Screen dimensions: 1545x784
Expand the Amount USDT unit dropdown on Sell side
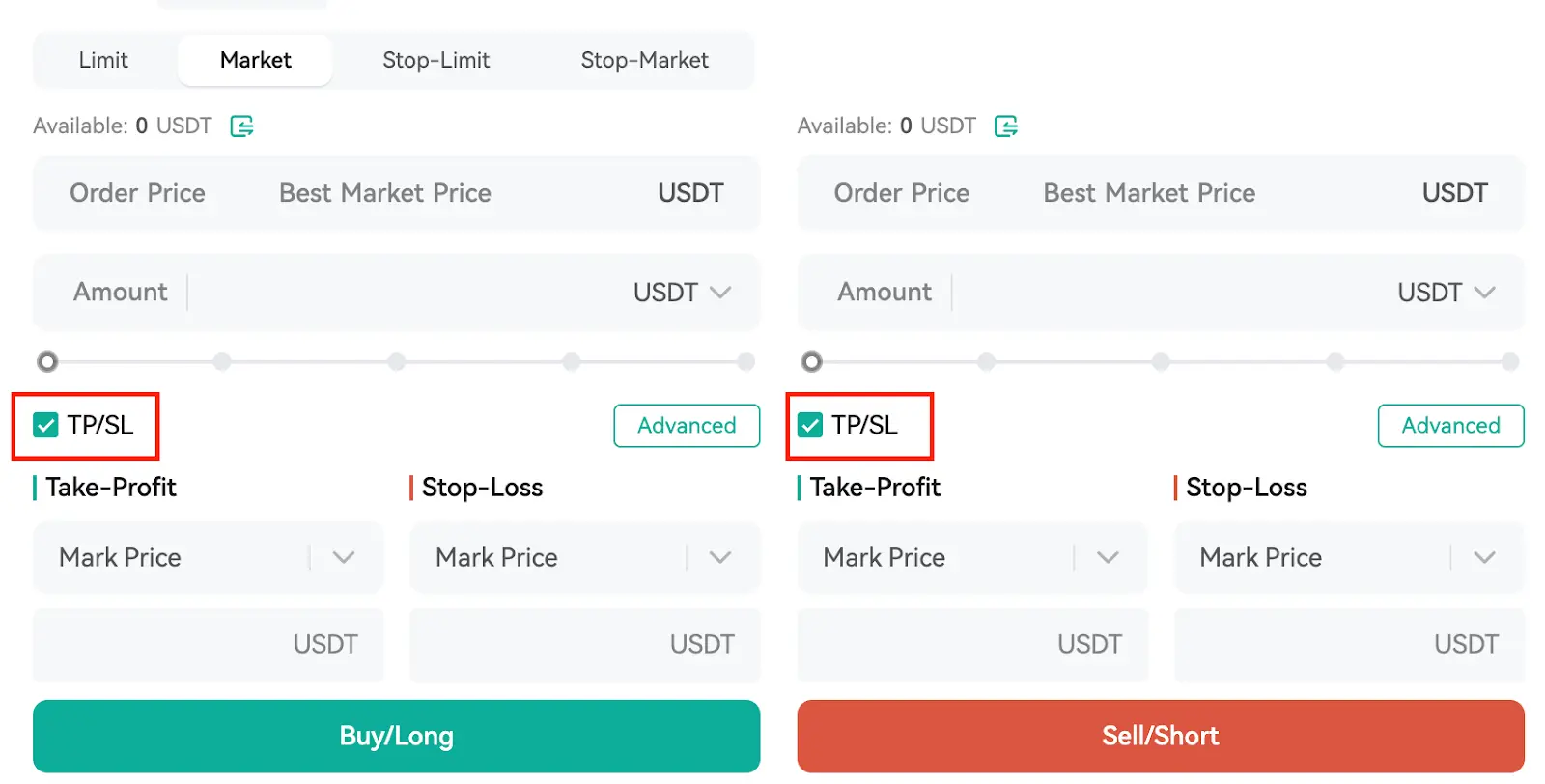1446,293
